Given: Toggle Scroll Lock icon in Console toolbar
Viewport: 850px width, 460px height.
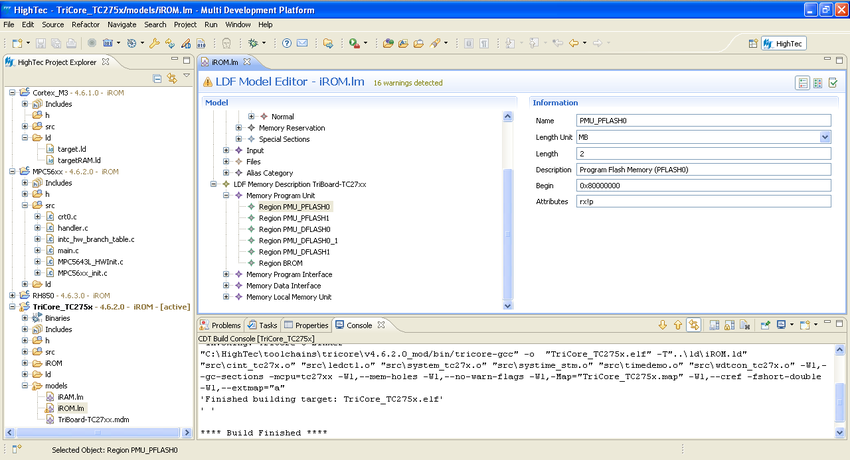Looking at the screenshot, I should 730,325.
